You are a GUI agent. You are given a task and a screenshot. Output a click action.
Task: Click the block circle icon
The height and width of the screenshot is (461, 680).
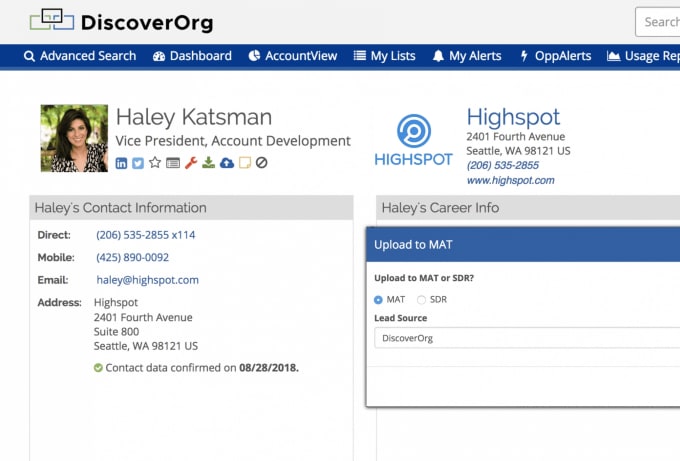262,163
